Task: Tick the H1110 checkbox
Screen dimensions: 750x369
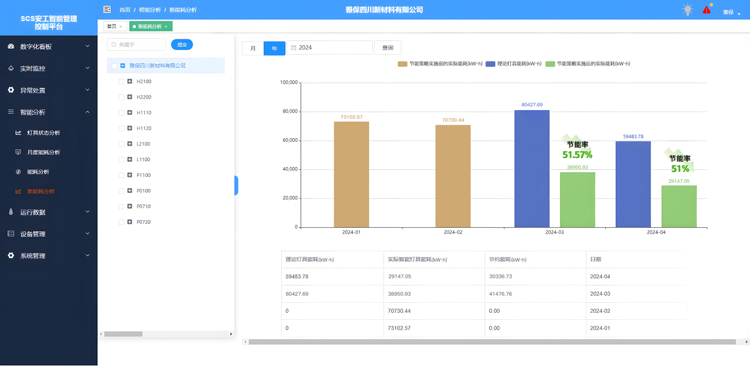Action: (121, 113)
